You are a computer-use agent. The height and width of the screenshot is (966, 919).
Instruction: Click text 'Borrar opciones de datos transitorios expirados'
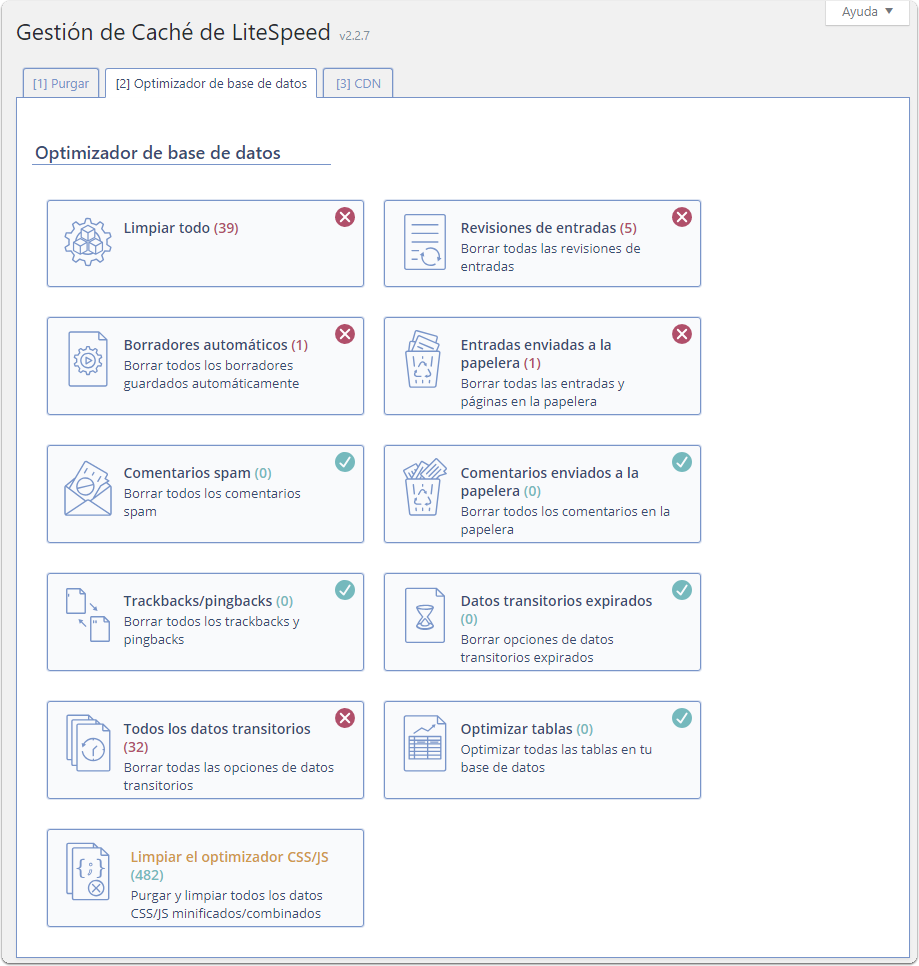[x=537, y=649]
